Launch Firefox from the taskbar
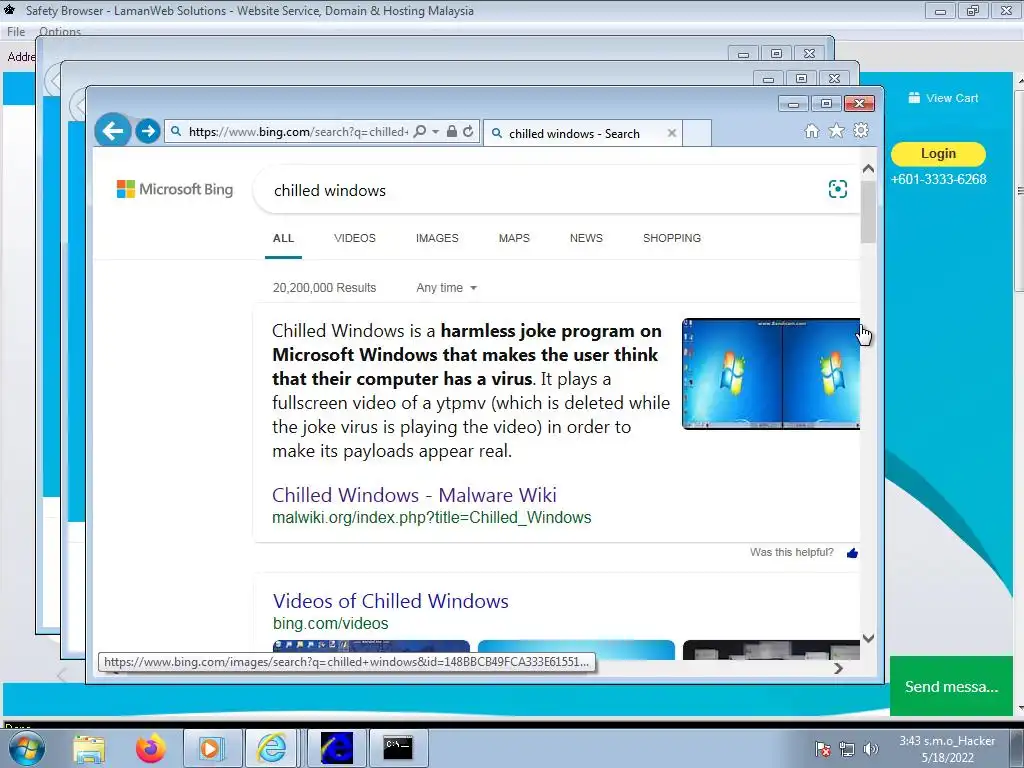 click(150, 748)
